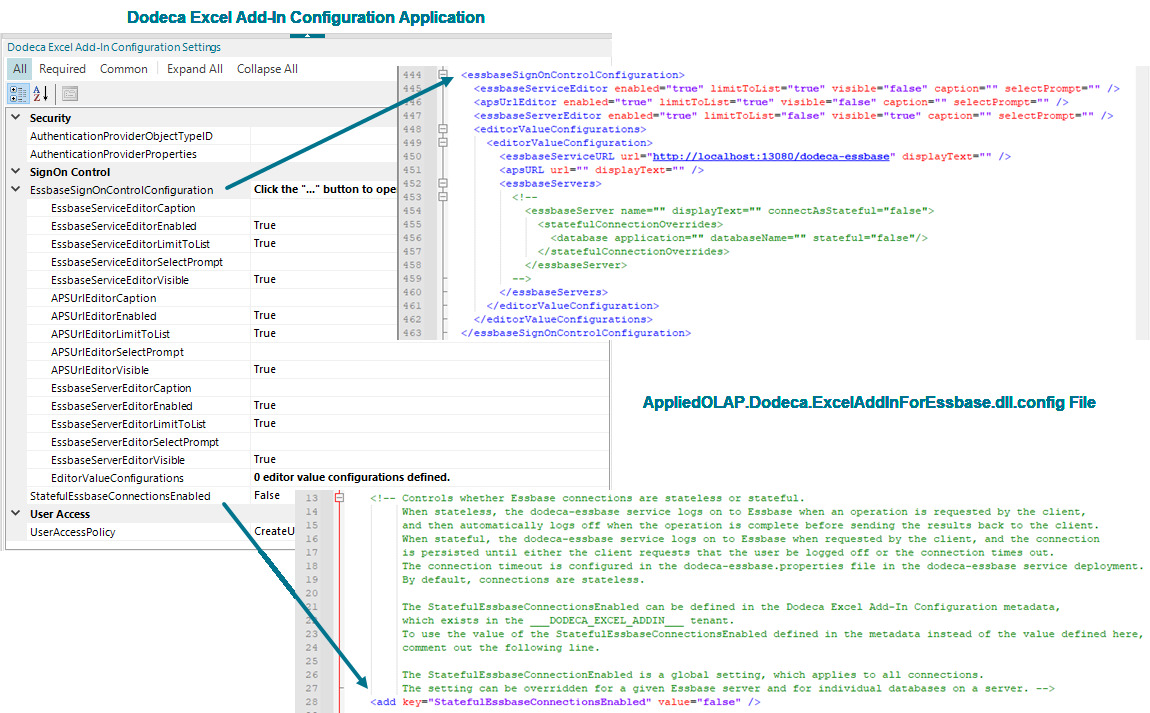The height and width of the screenshot is (713, 1150).
Task: Select EssbaseServiceEditorVisible property
Action: pos(120,280)
